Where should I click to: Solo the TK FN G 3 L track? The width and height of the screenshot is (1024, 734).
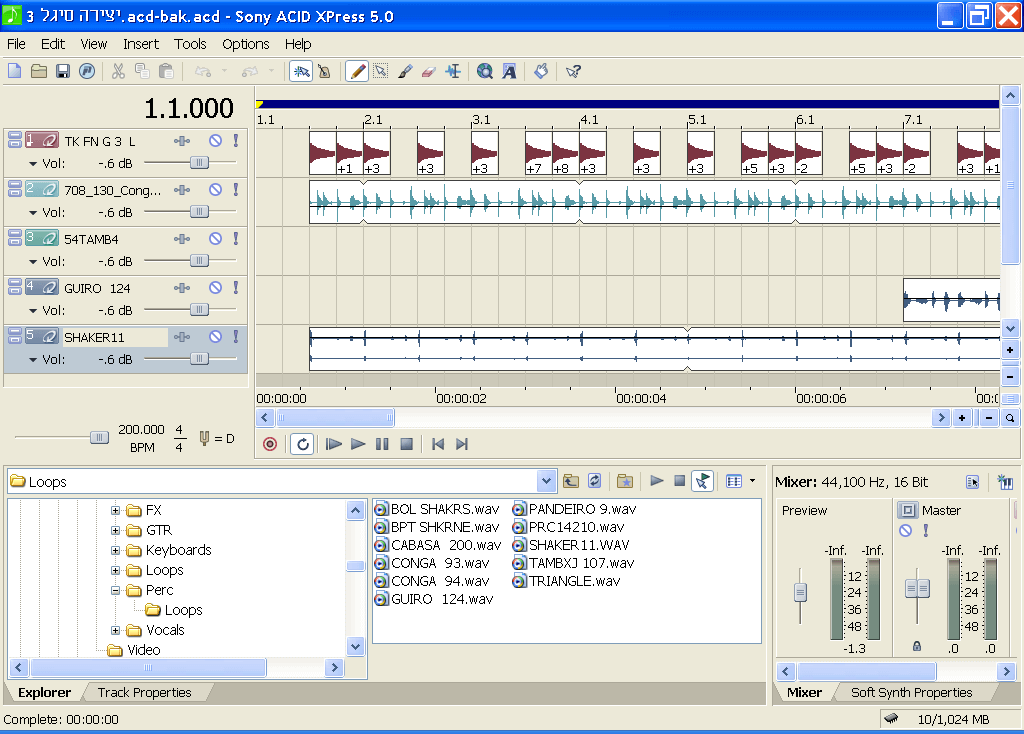(x=236, y=141)
